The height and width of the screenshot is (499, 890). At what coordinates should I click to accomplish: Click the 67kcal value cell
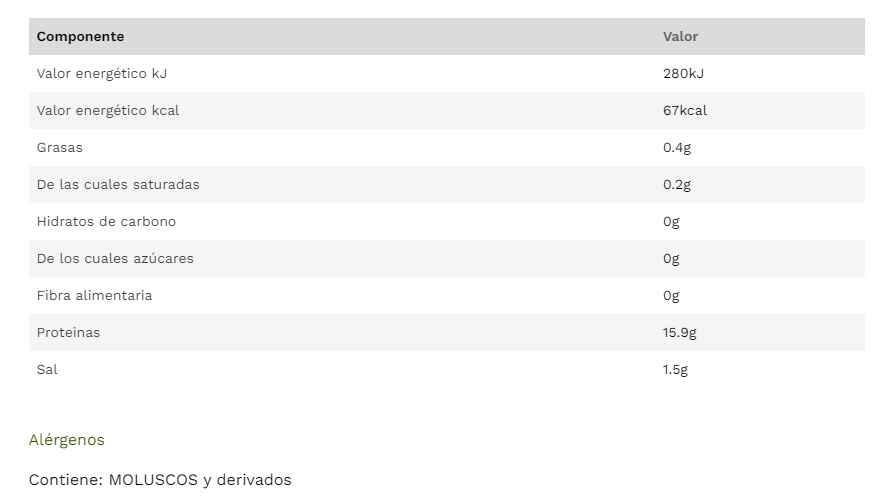[684, 110]
